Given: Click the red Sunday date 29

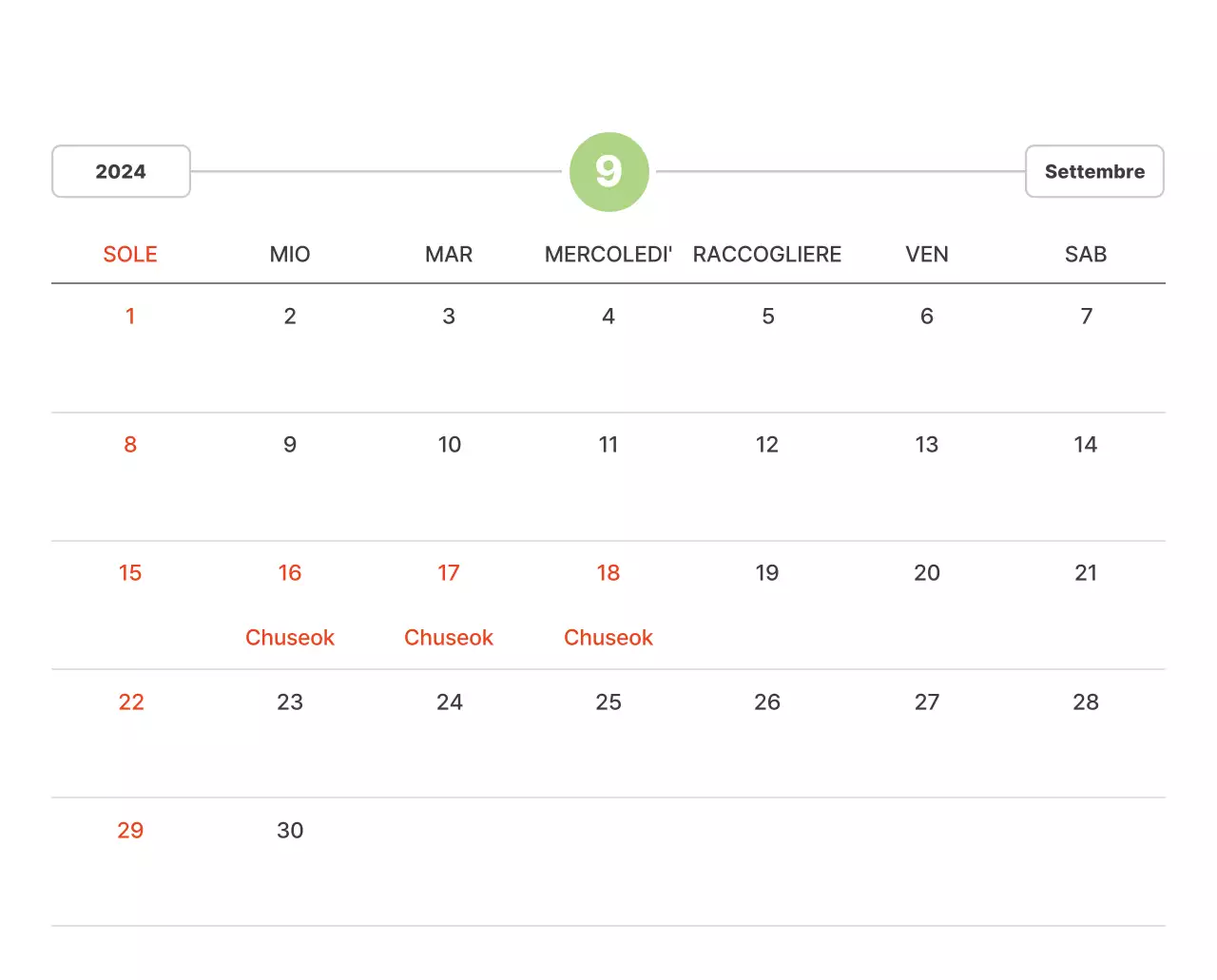Looking at the screenshot, I should click(x=130, y=830).
